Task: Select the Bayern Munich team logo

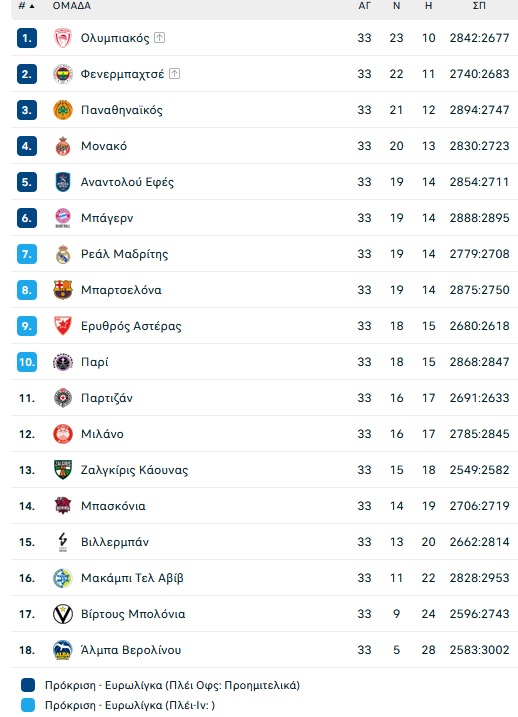Action: click(x=63, y=218)
